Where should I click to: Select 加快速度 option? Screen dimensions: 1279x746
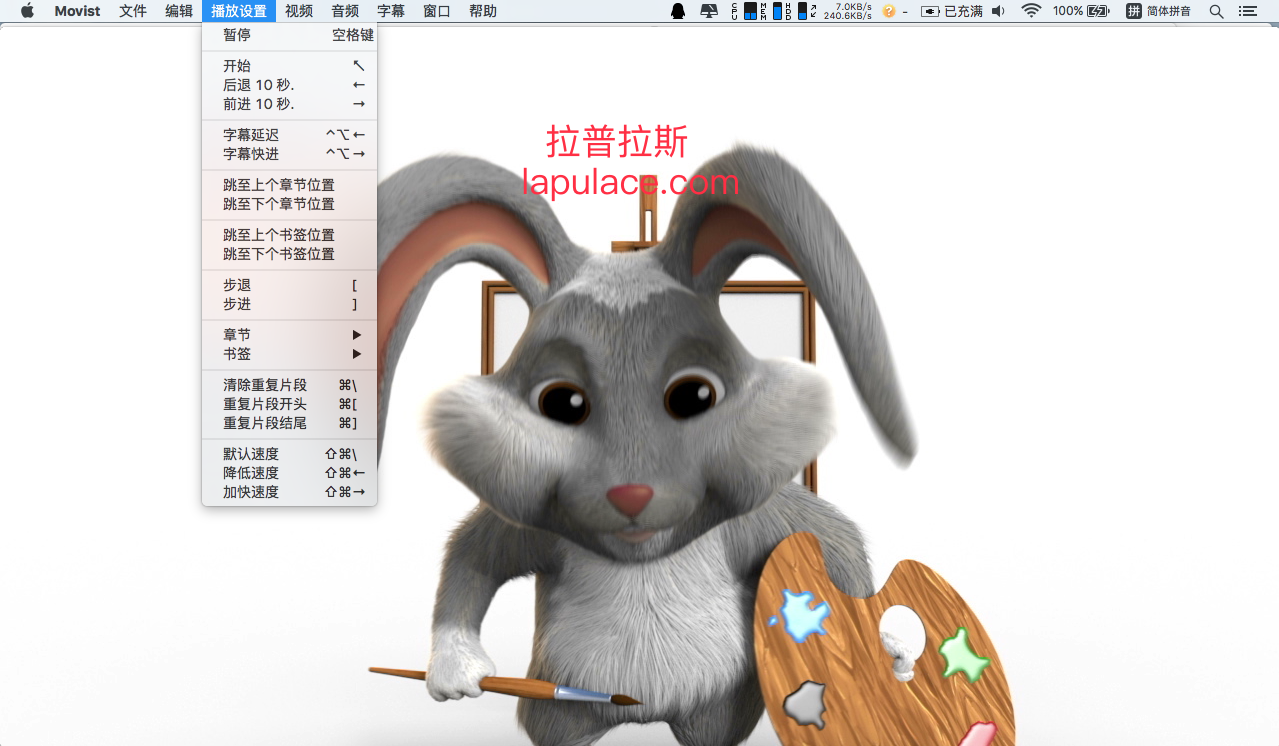pyautogui.click(x=290, y=492)
